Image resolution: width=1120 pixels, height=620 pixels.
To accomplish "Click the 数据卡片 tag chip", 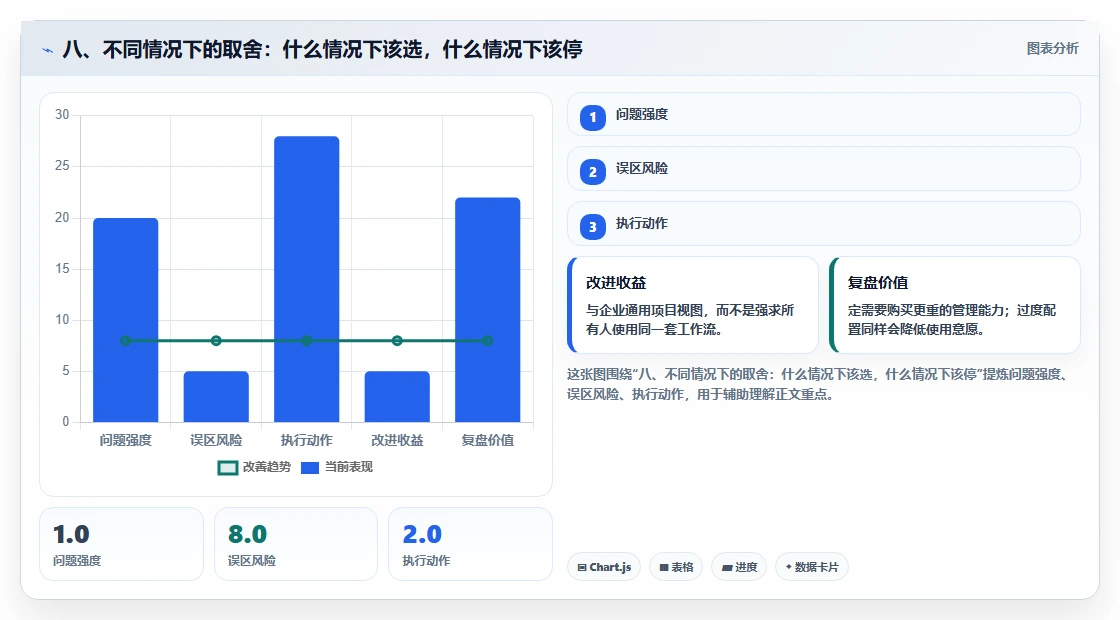I will point(811,567).
